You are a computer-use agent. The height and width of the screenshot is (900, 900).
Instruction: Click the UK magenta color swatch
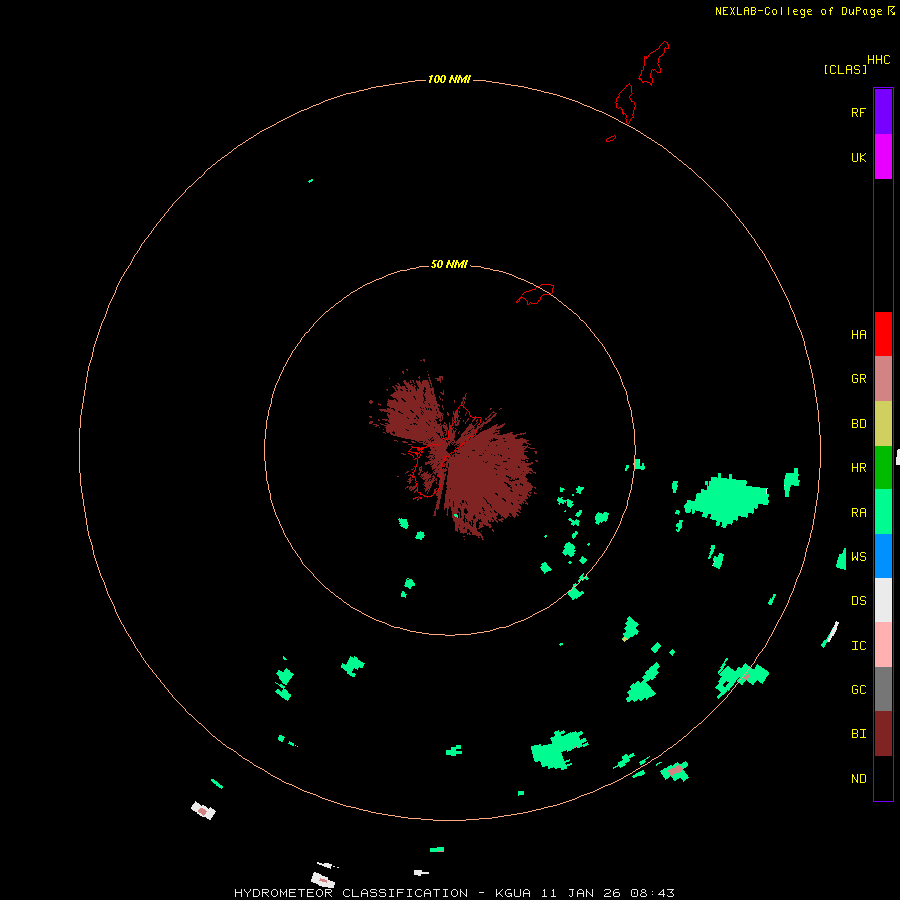pyautogui.click(x=883, y=157)
